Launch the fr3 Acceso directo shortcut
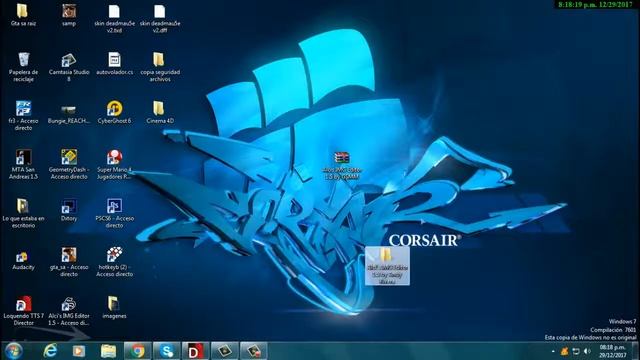This screenshot has width=640, height=360. [23, 116]
